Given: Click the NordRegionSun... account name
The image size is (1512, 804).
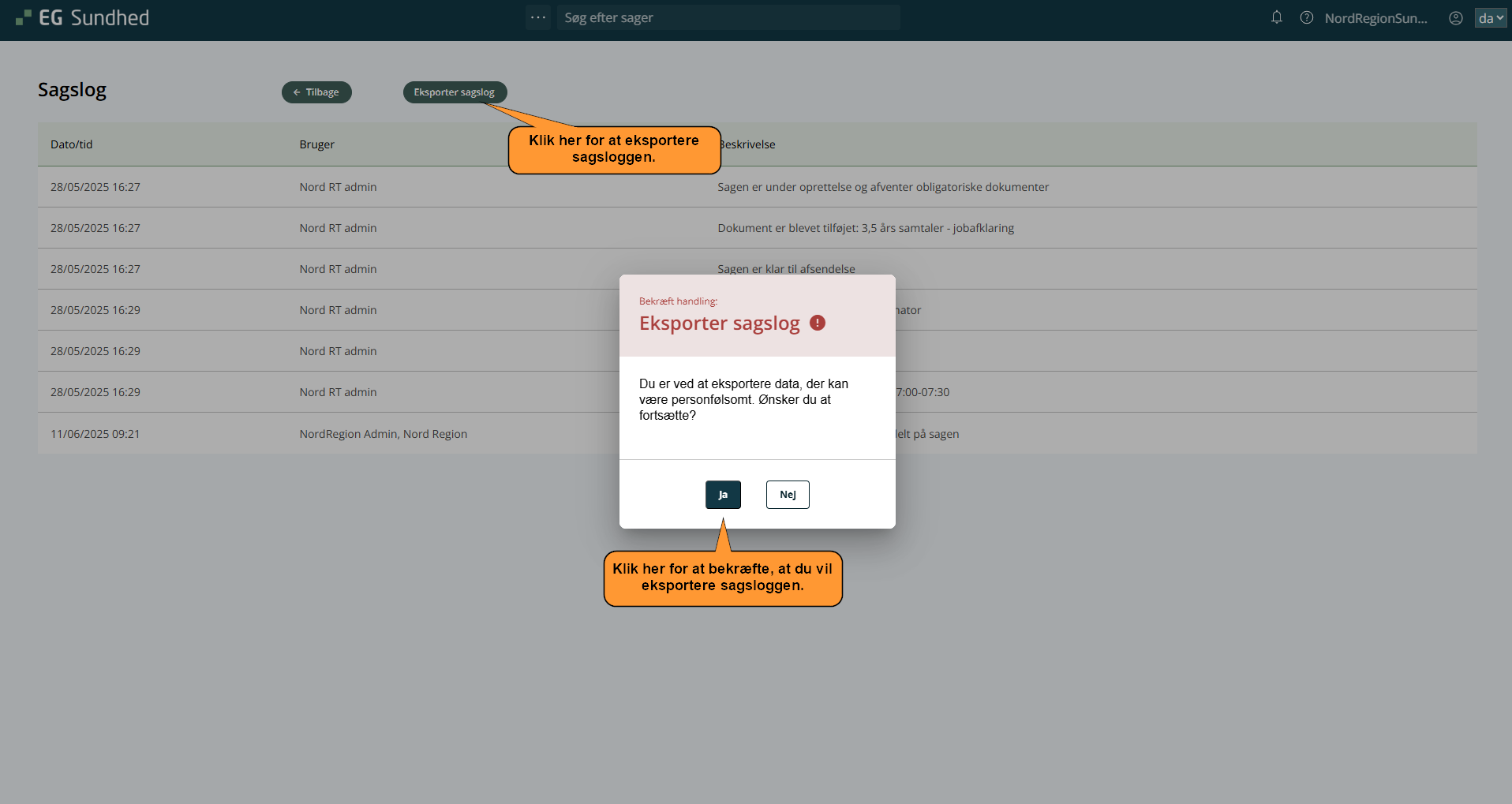Looking at the screenshot, I should (x=1375, y=18).
